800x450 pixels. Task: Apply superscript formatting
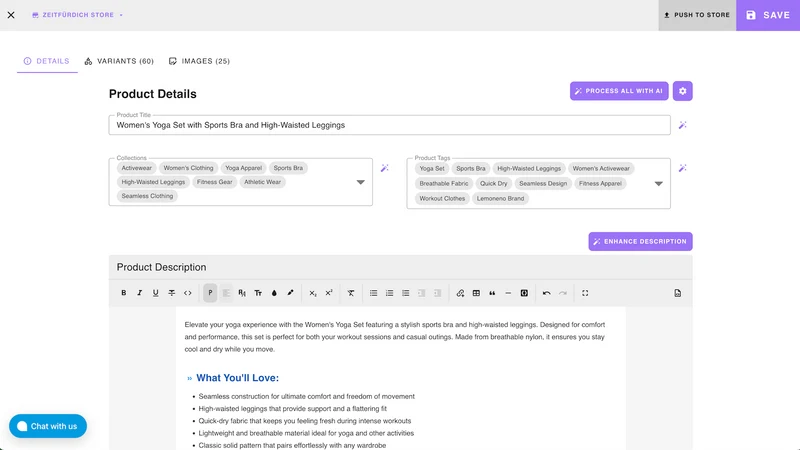click(329, 293)
